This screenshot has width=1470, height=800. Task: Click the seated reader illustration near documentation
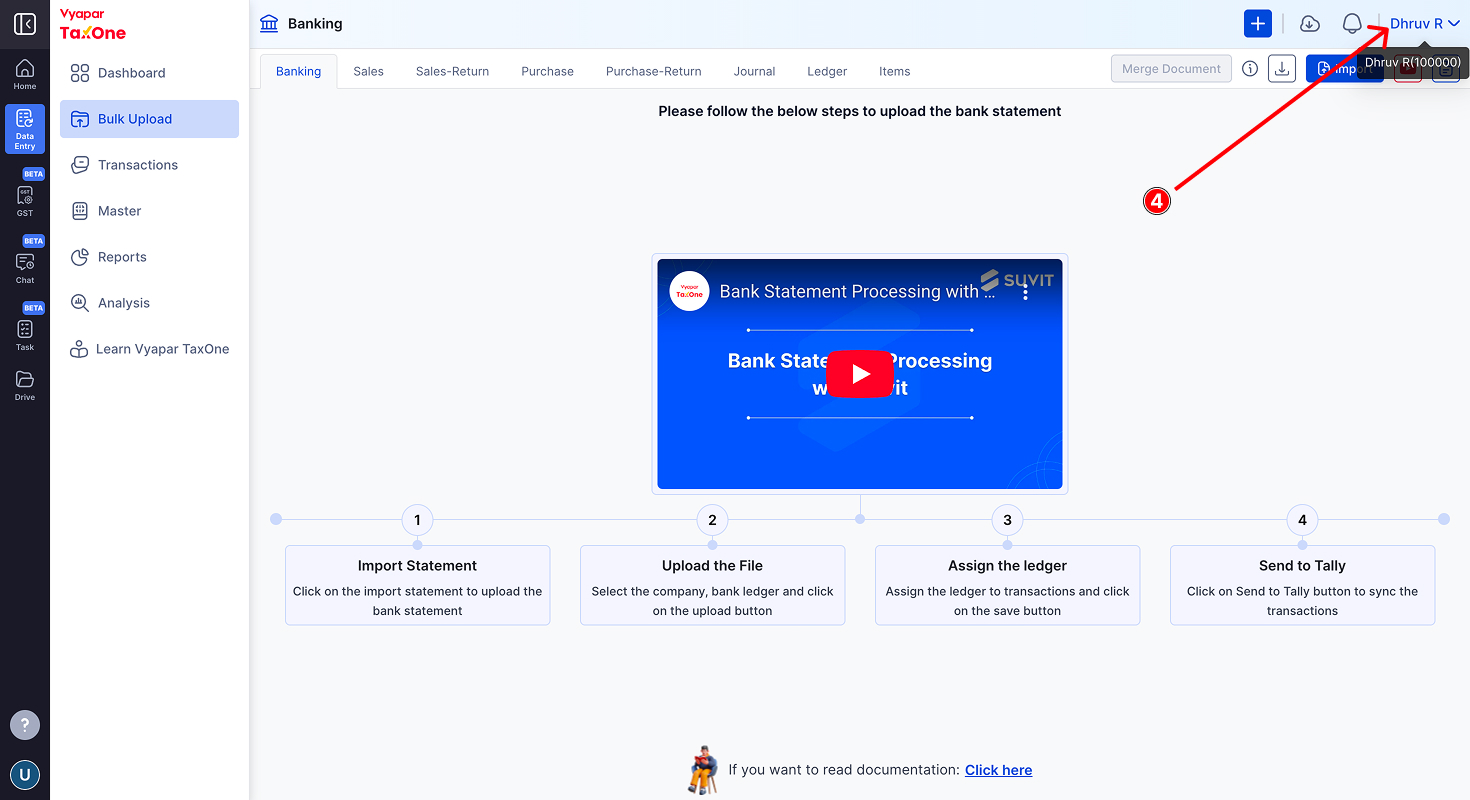[704, 770]
